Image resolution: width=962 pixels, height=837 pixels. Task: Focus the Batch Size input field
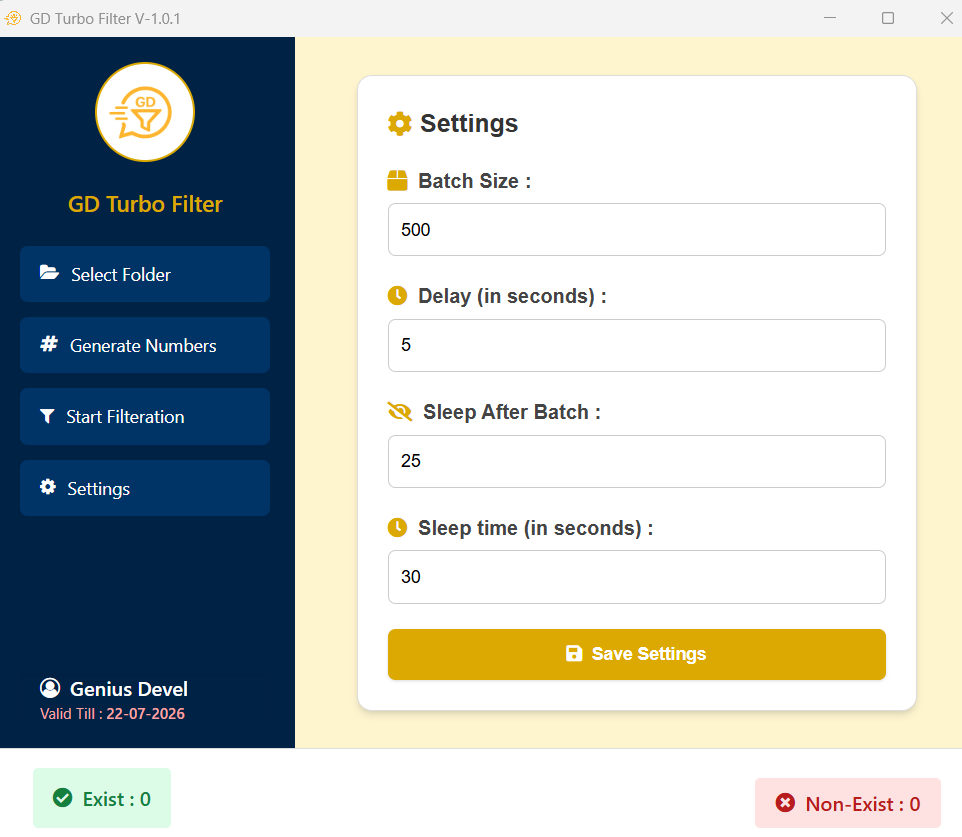click(636, 230)
